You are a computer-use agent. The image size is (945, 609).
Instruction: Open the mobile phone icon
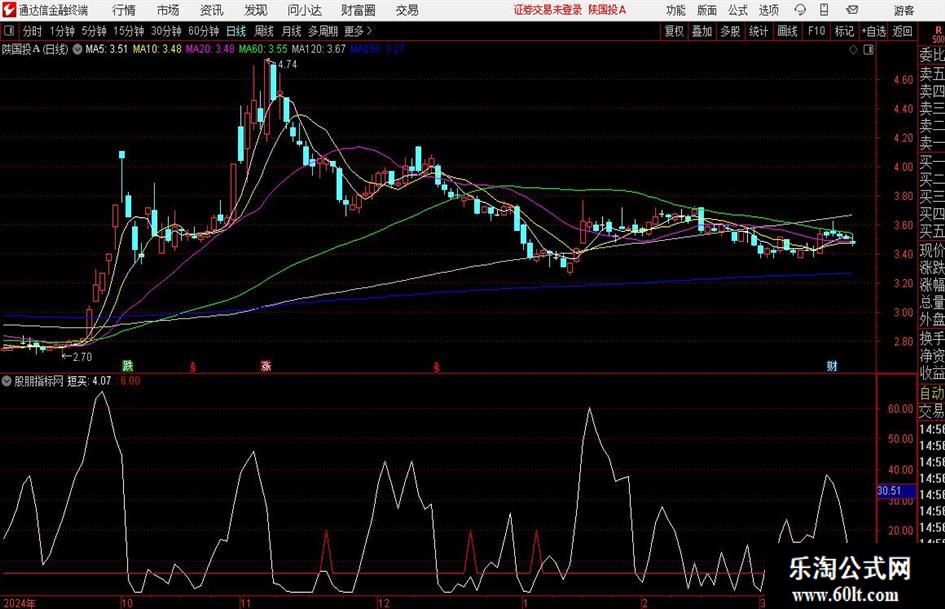click(824, 10)
